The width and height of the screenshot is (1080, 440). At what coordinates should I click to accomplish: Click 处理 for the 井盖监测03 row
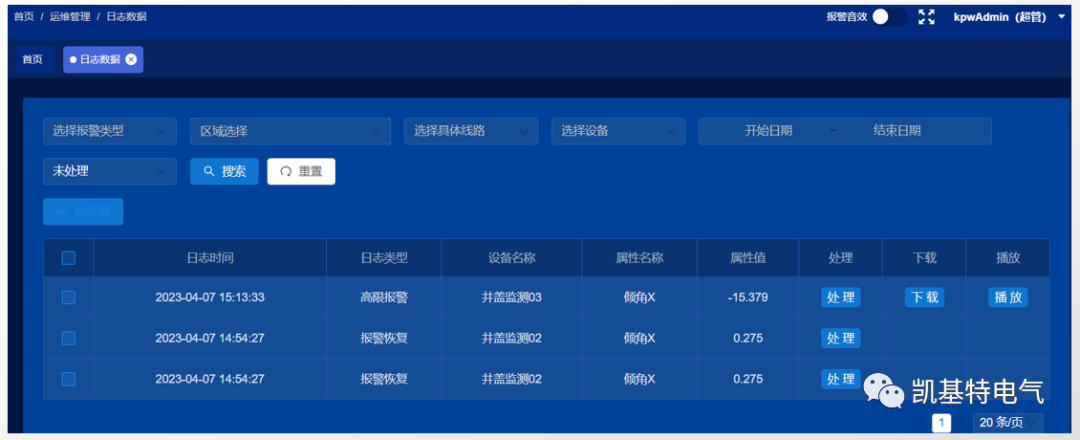840,297
